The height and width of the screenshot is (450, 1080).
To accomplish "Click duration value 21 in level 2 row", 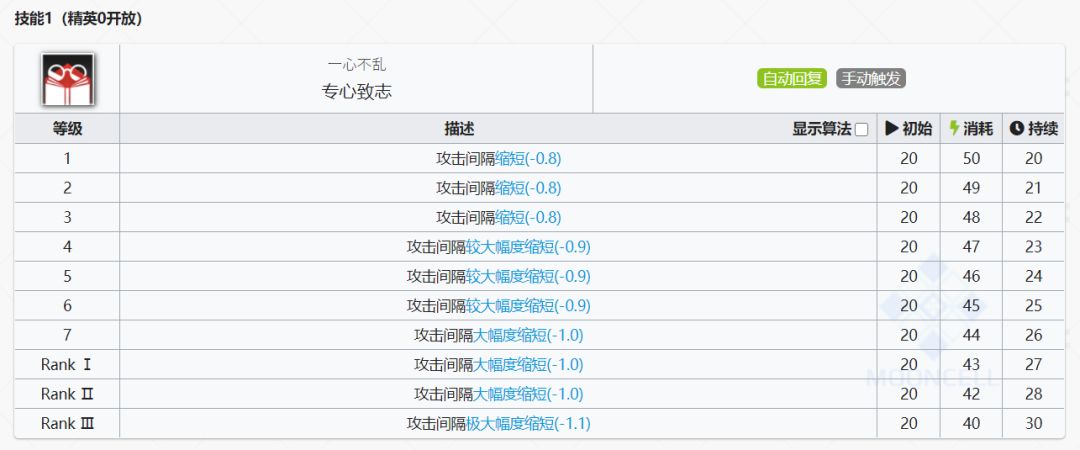I will pyautogui.click(x=1034, y=188).
